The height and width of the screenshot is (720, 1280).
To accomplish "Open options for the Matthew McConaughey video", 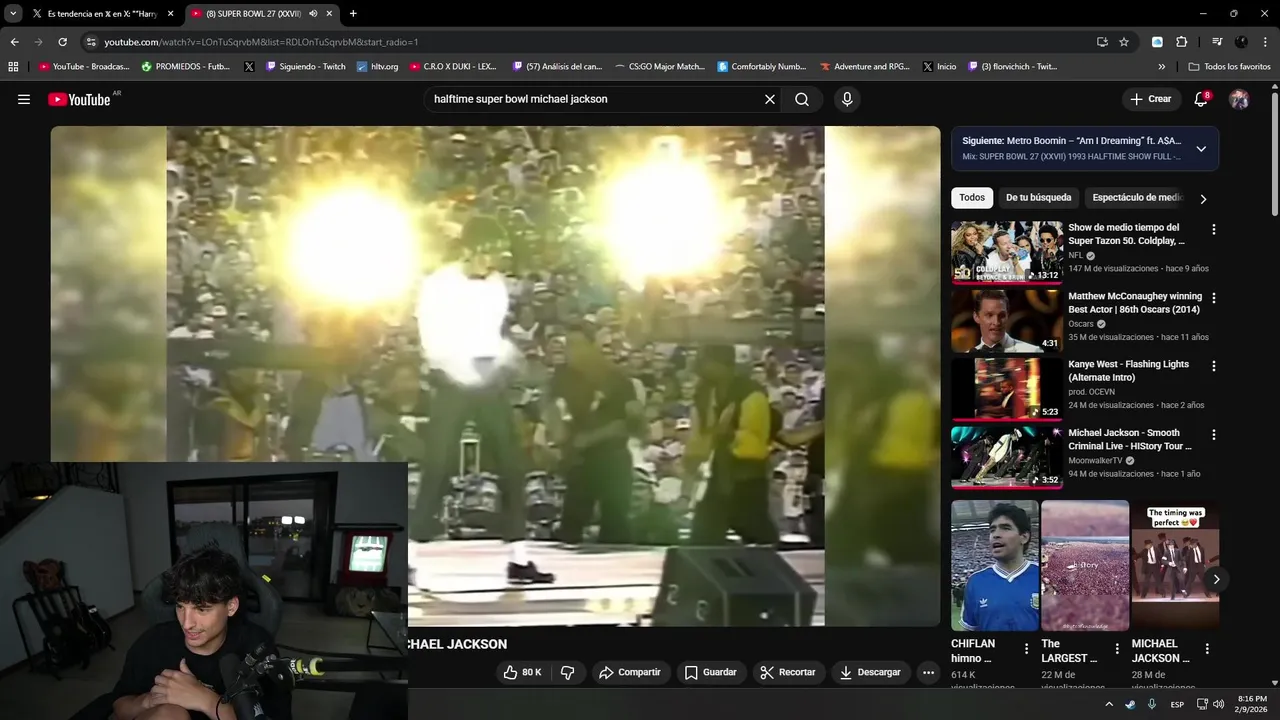I will click(1214, 298).
